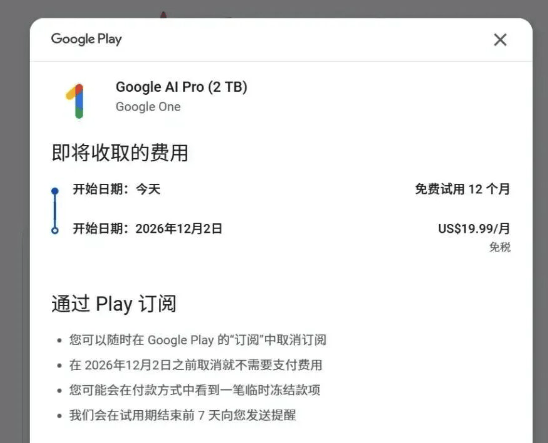
Task: Click the 通过 Play 订阅 heading
Action: point(114,303)
